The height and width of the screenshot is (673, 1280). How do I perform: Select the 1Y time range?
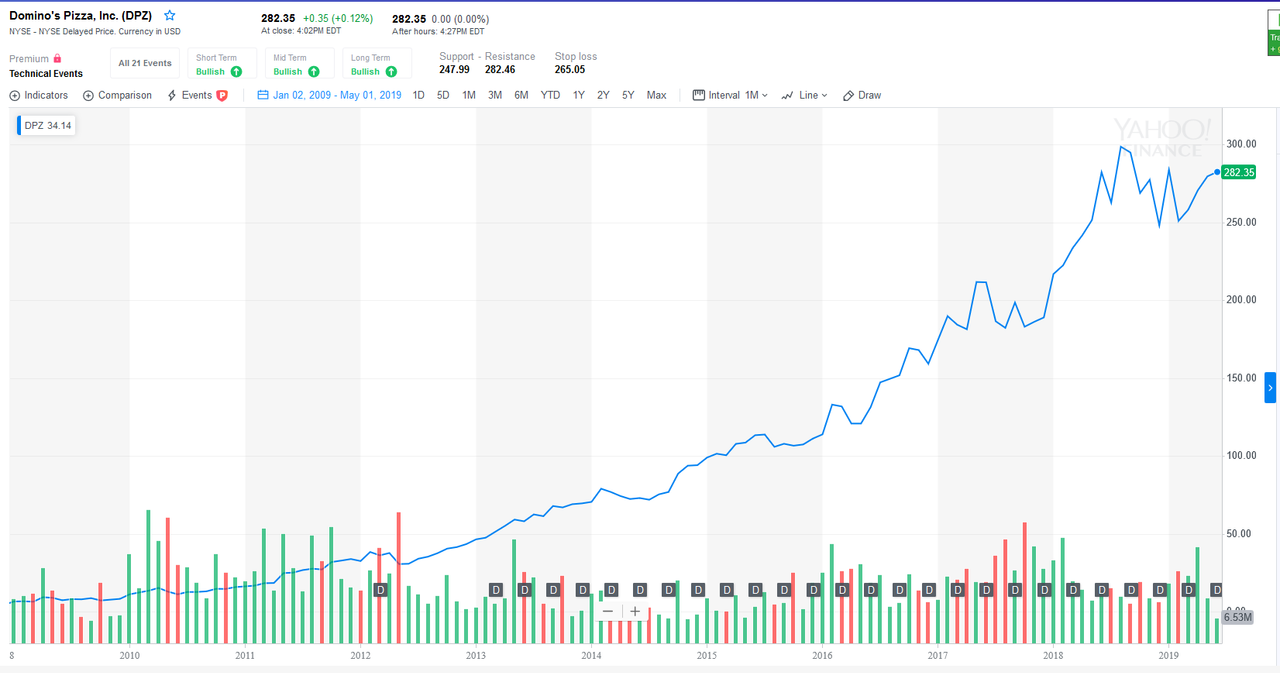click(x=578, y=95)
